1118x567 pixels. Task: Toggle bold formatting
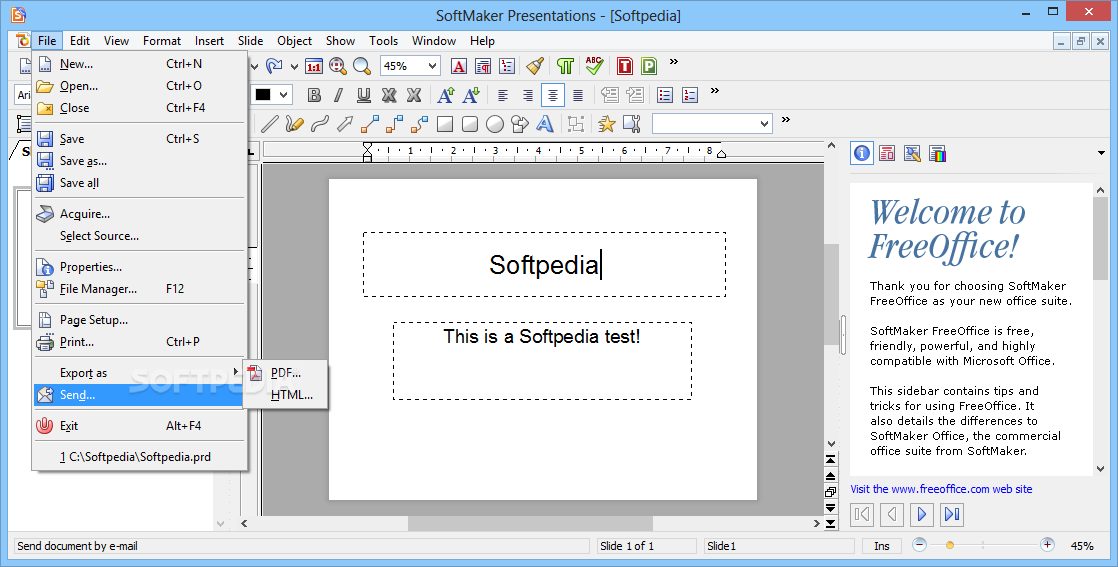(314, 95)
